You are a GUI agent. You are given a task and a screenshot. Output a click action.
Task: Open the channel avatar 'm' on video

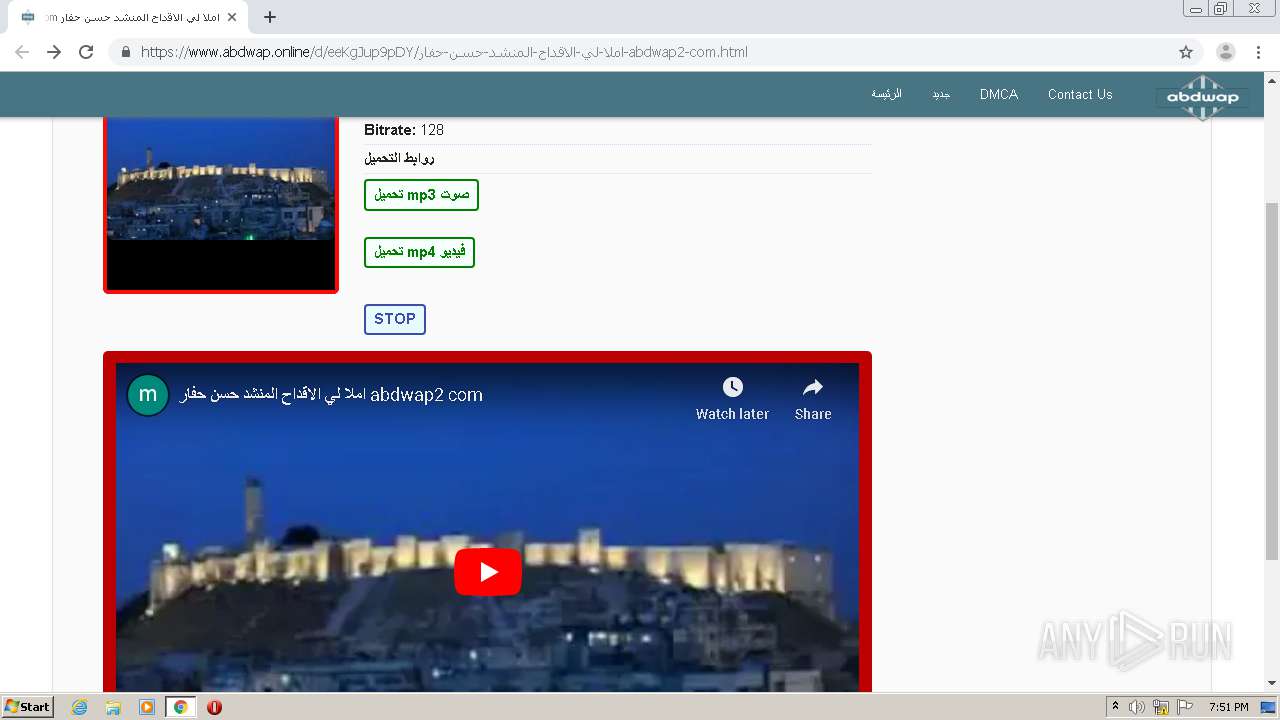[x=148, y=394]
